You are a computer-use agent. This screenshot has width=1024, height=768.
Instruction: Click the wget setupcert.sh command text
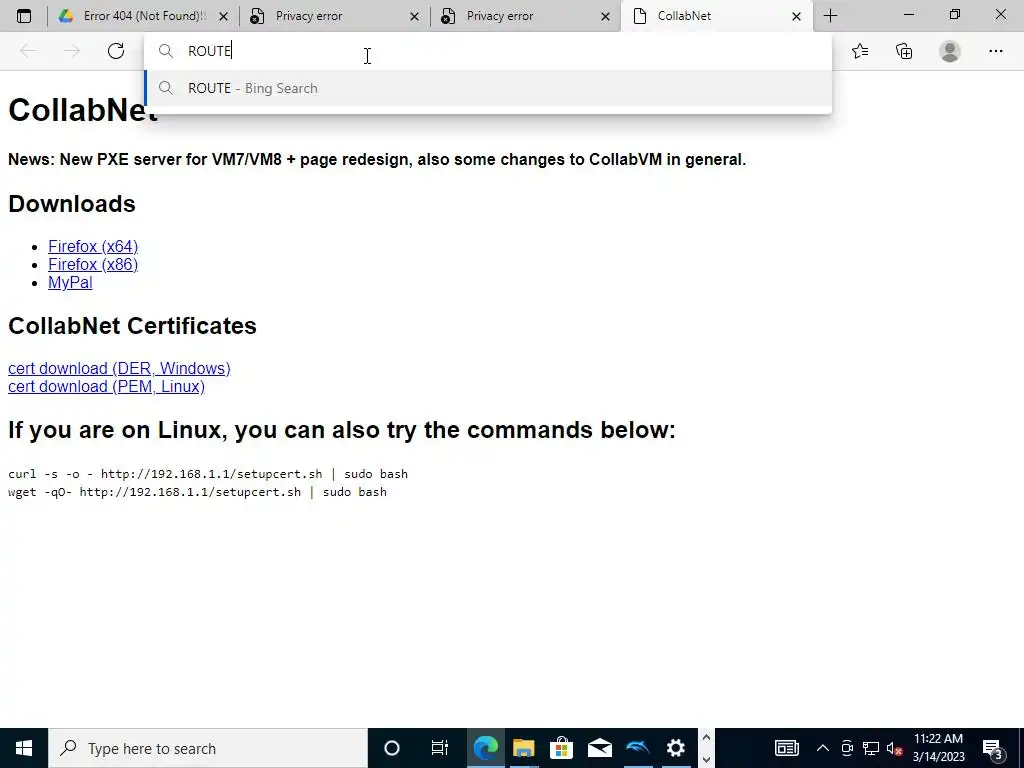[197, 492]
